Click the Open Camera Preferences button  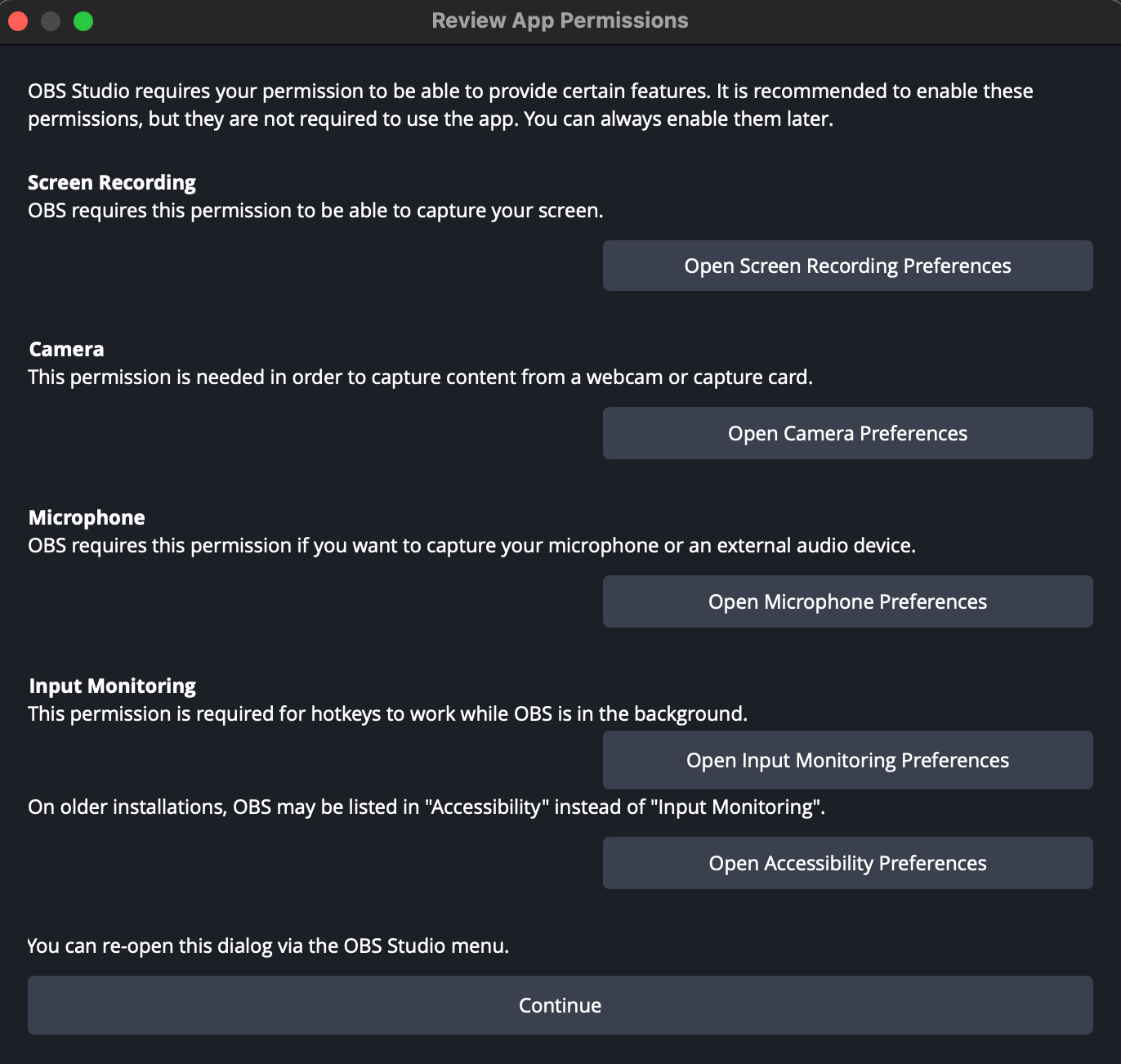[x=847, y=433]
